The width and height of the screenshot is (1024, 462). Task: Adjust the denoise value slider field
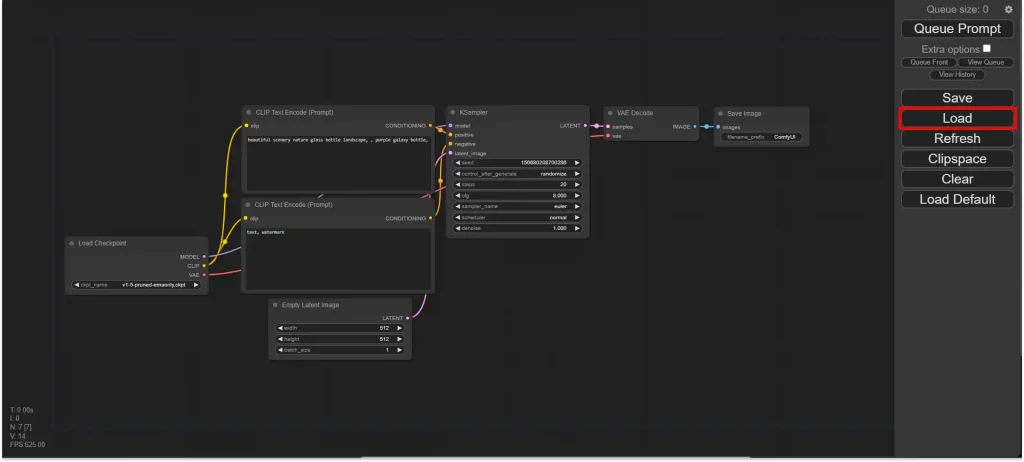[517, 228]
